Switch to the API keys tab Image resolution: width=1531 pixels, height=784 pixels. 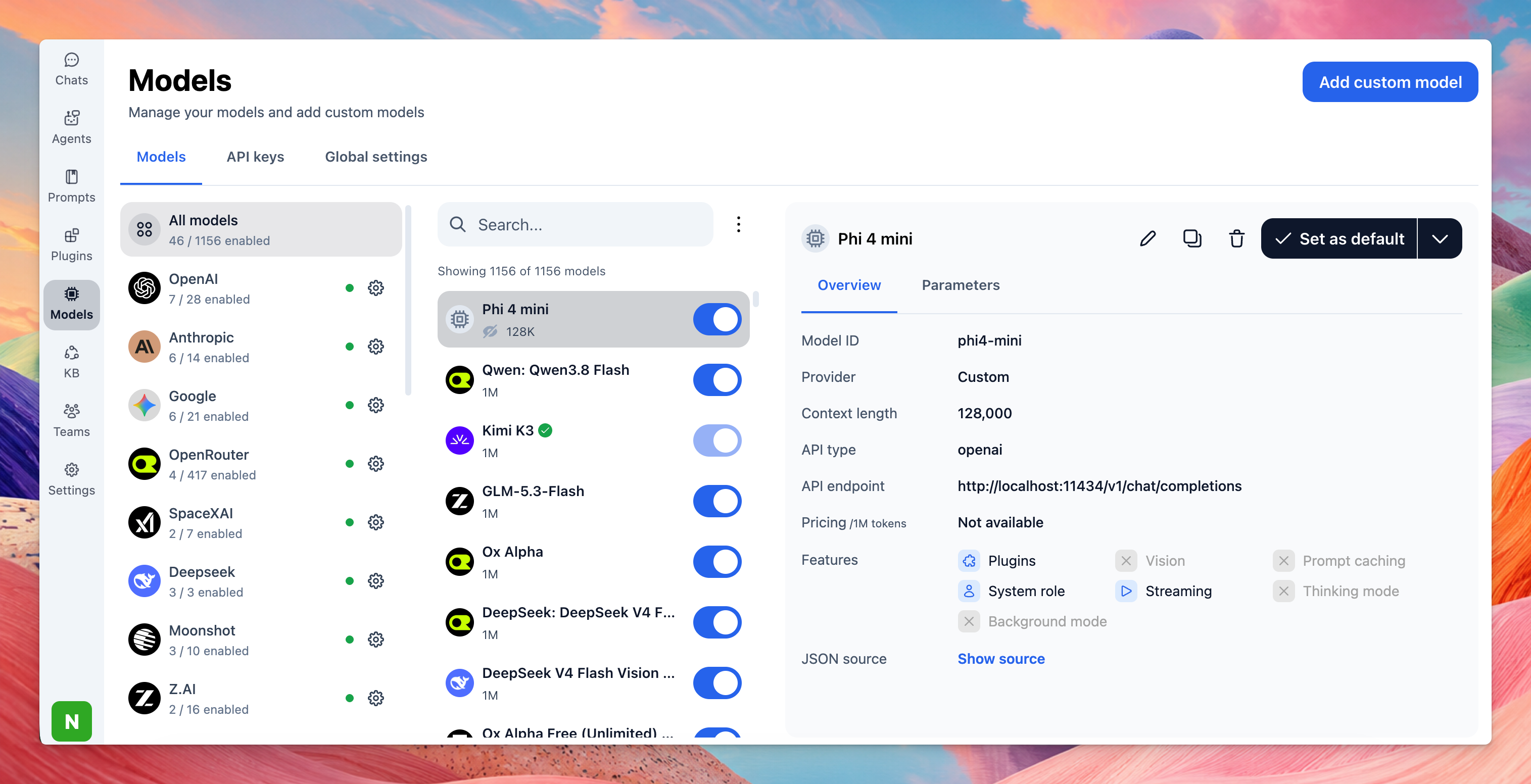[256, 157]
